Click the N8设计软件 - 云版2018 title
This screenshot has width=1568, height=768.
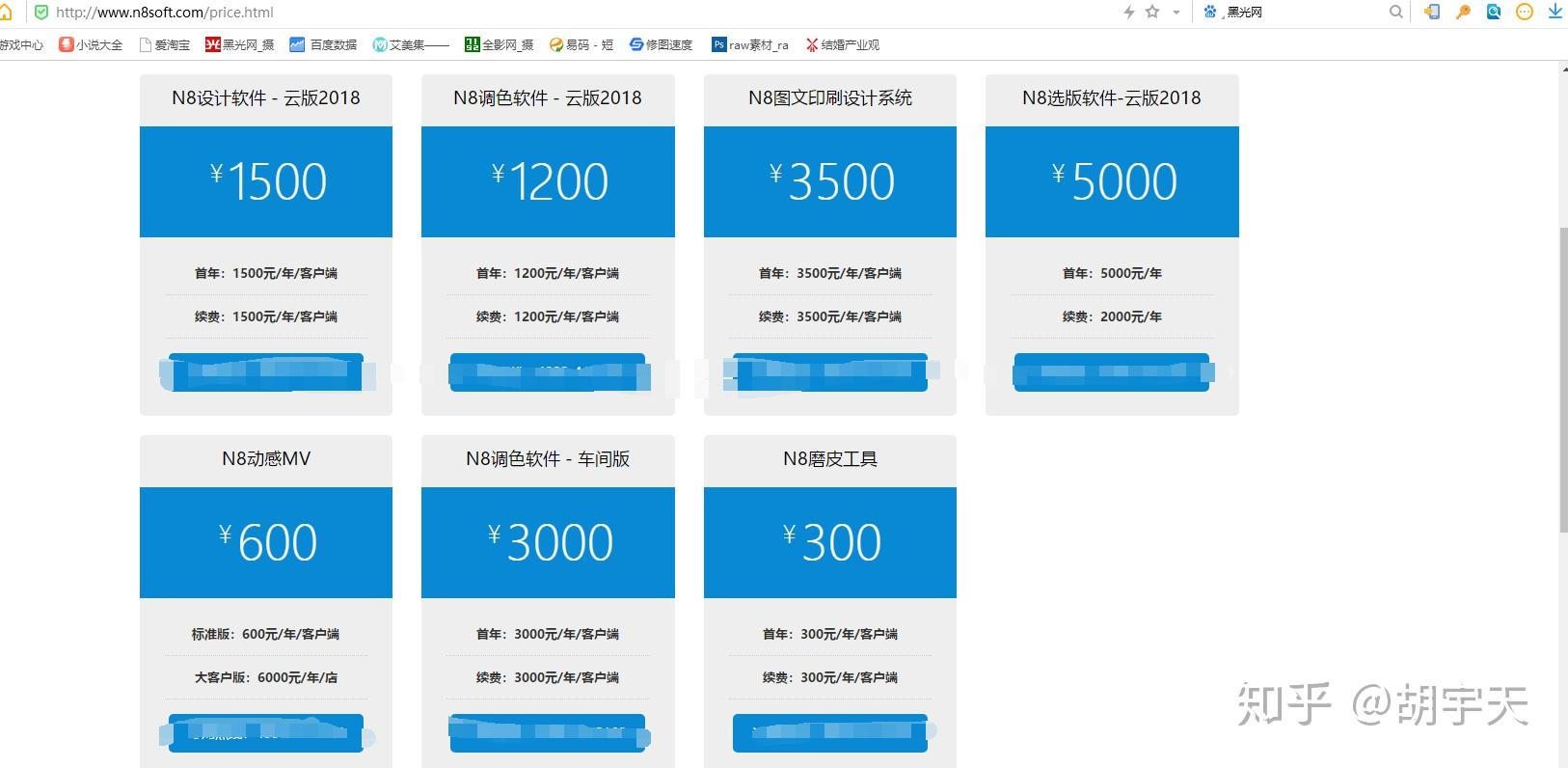click(x=266, y=97)
